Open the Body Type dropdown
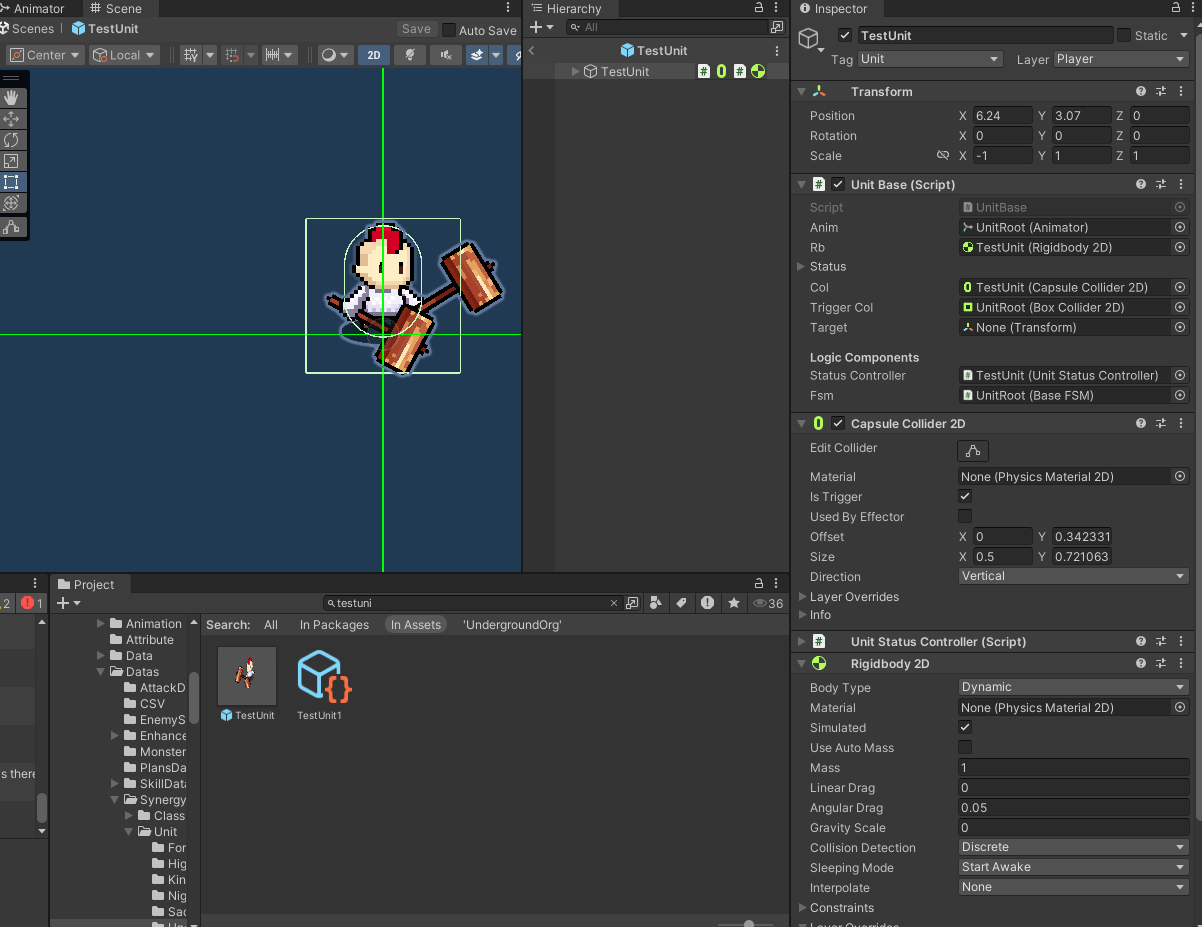Image resolution: width=1202 pixels, height=927 pixels. pyautogui.click(x=1073, y=687)
